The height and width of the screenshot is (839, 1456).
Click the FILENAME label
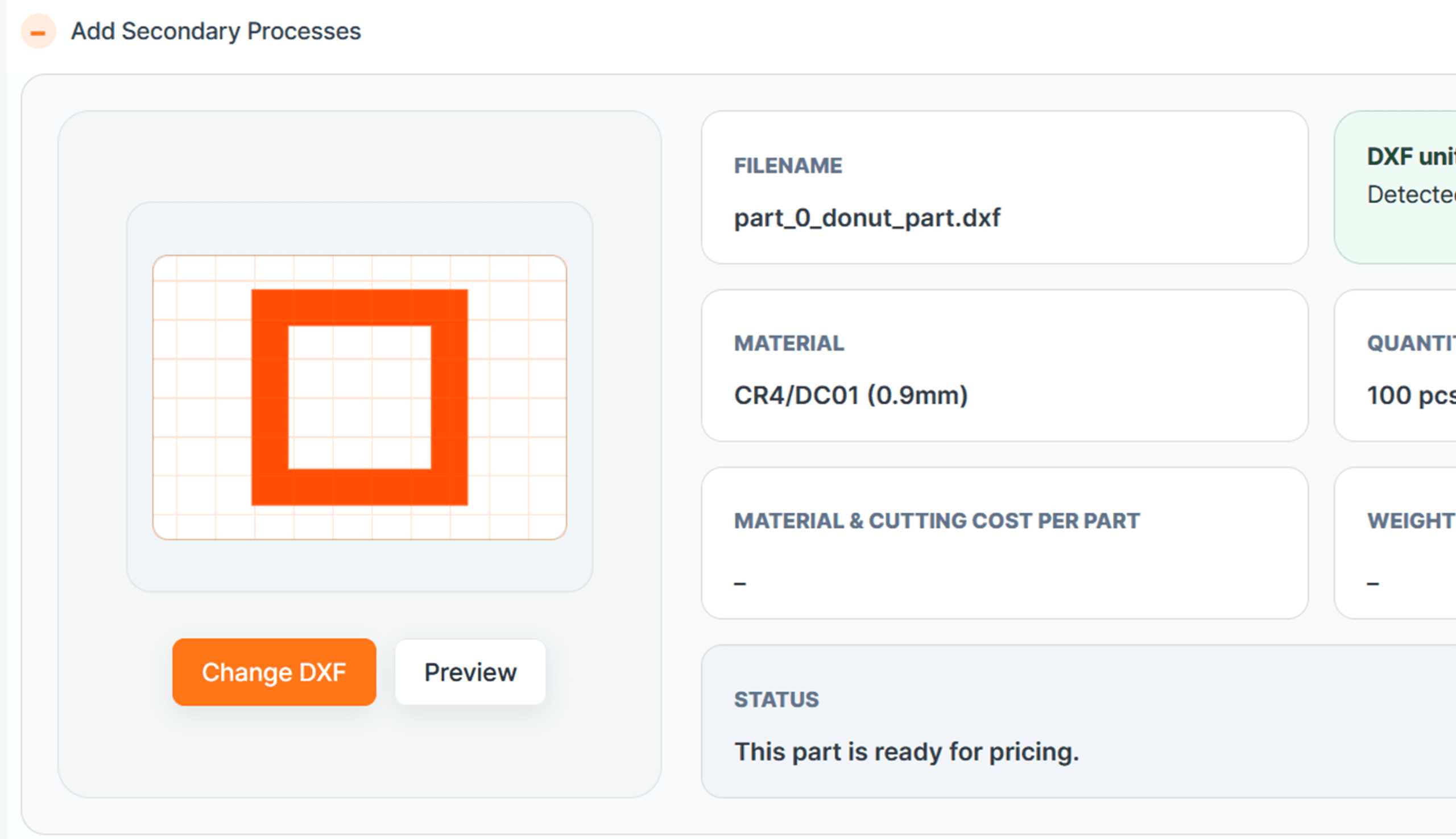(x=788, y=166)
